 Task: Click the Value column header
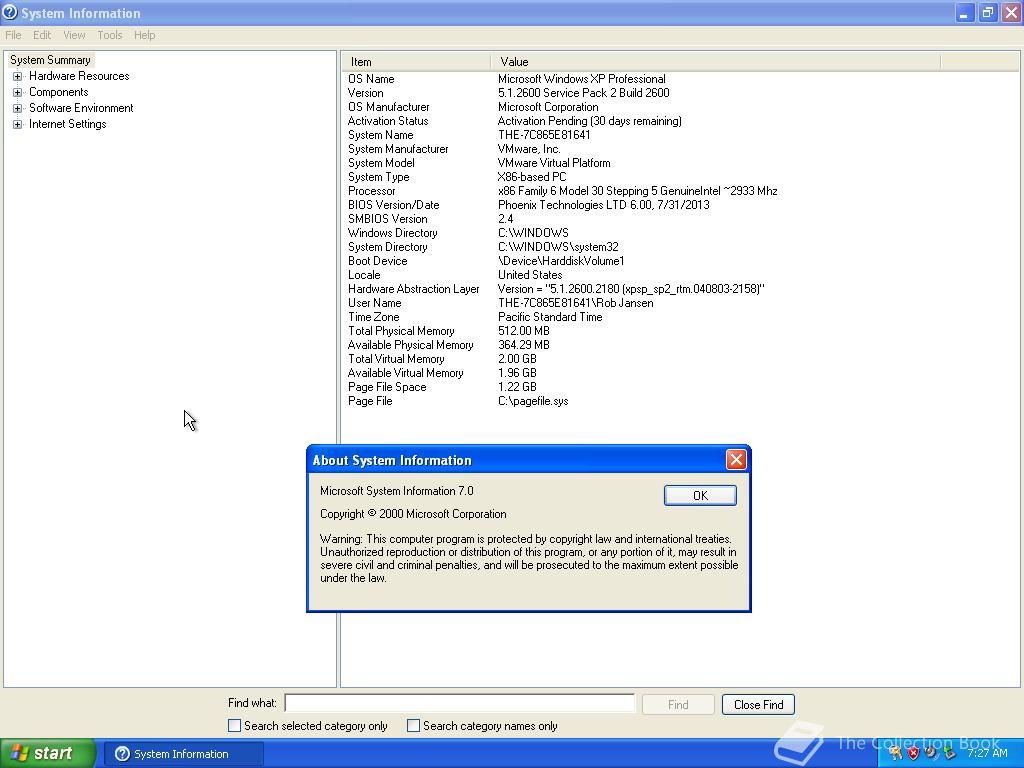coord(716,62)
